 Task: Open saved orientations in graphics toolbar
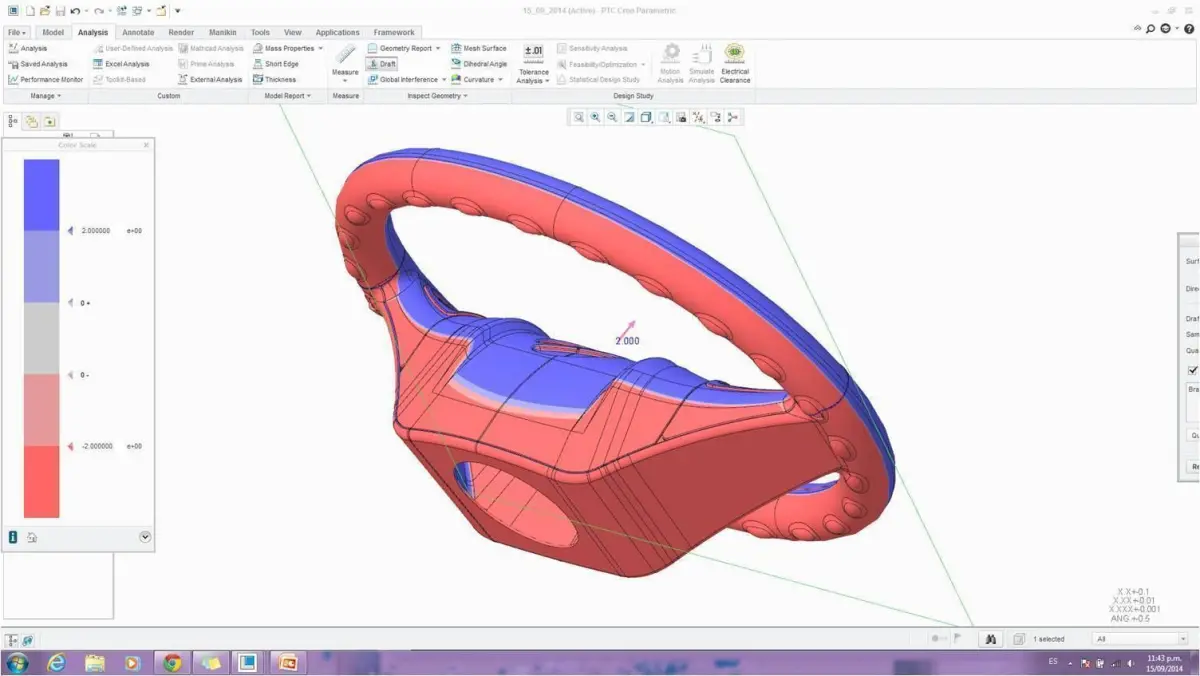[664, 118]
